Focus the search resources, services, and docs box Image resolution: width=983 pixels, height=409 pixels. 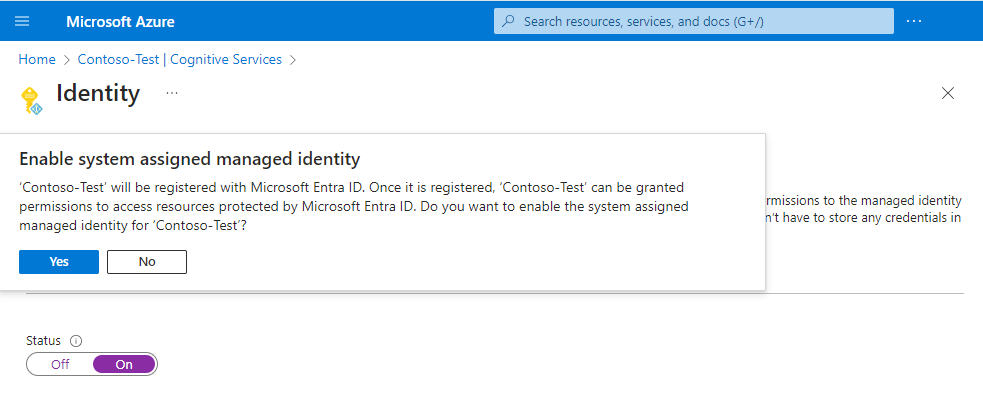point(693,21)
